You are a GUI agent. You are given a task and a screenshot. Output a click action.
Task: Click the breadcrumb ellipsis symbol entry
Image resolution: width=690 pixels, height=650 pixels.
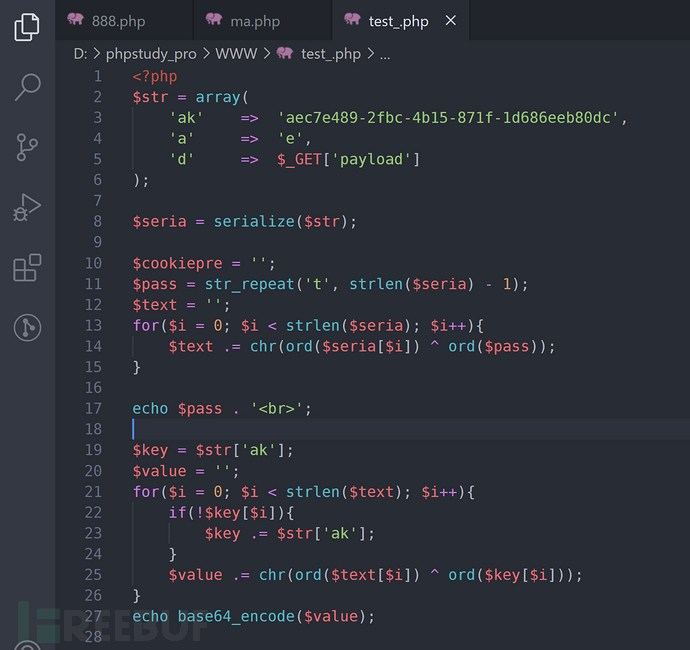385,55
